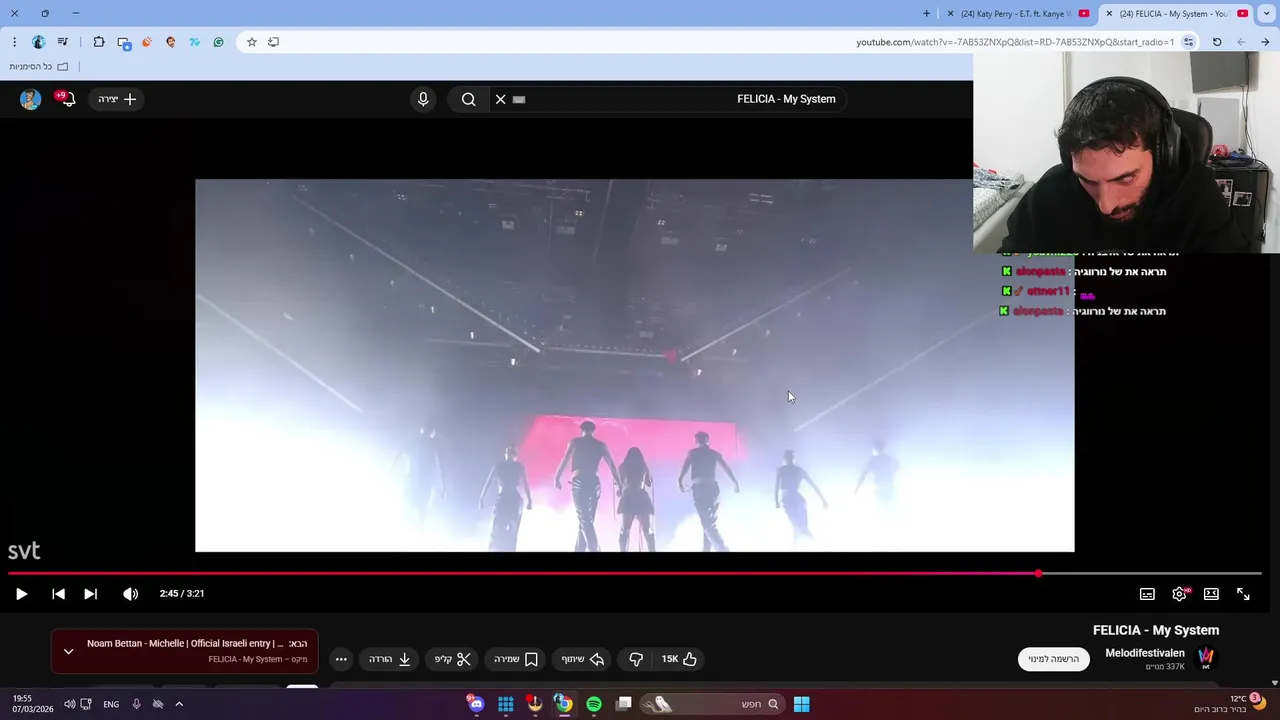Open Chrome media controls icon

point(62,42)
